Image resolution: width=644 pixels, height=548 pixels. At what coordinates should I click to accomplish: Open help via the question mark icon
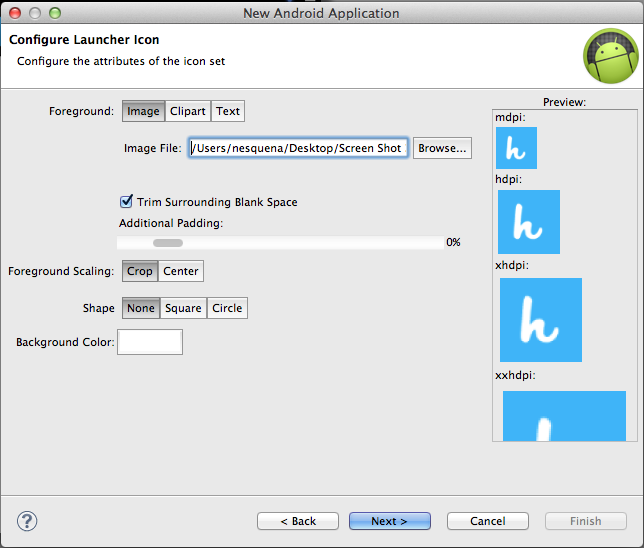click(27, 521)
